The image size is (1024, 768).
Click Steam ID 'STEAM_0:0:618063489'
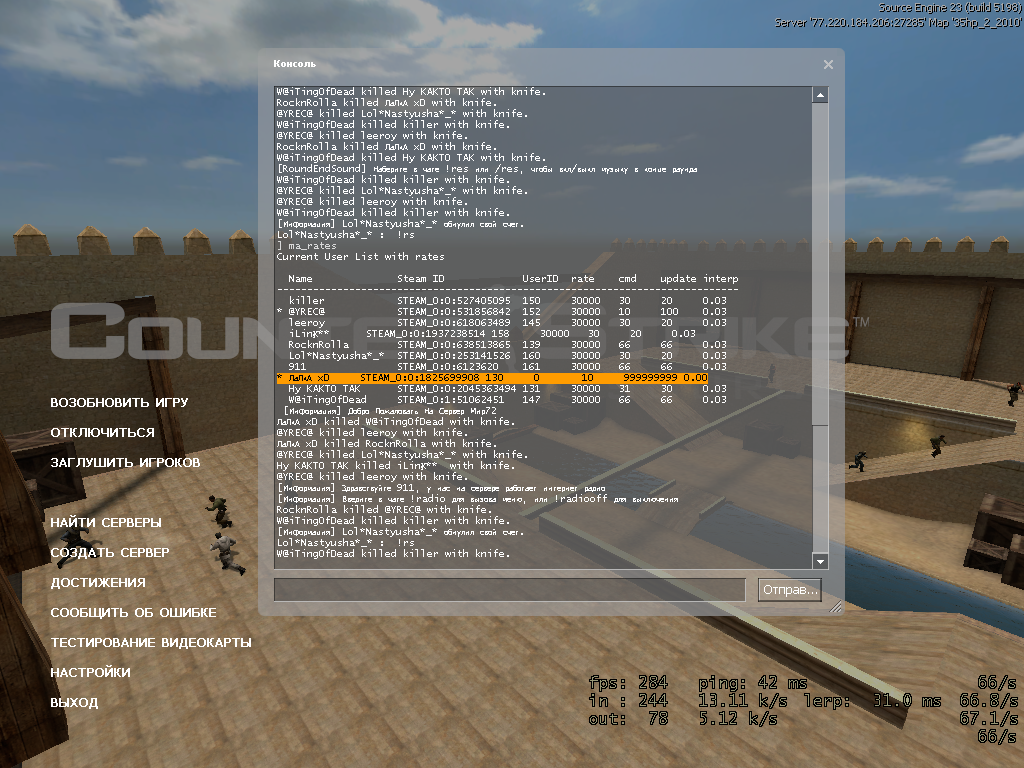pos(454,323)
